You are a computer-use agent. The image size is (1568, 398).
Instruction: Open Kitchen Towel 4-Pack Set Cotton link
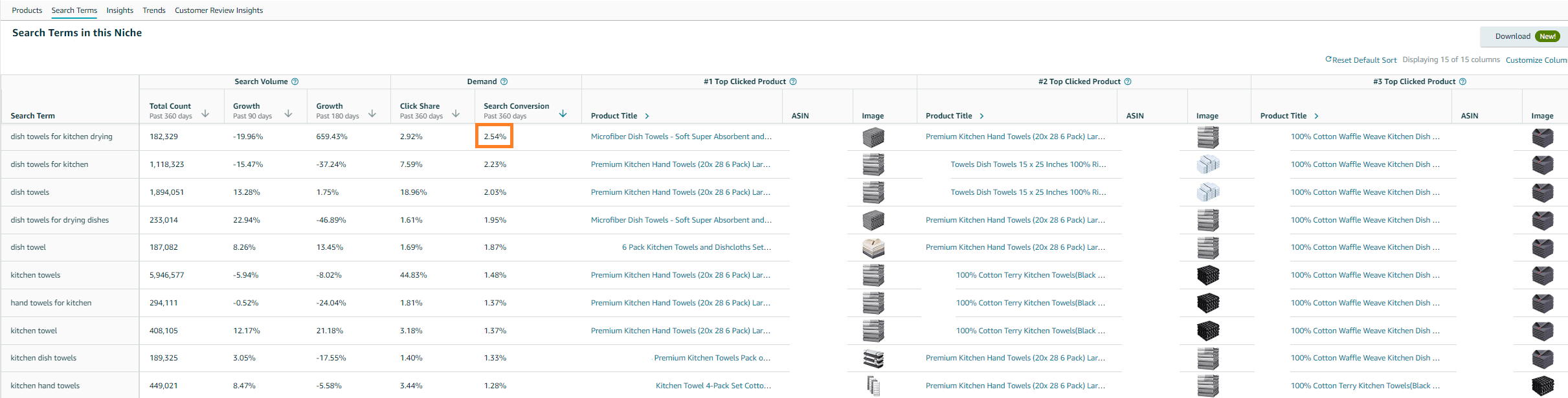(x=713, y=386)
